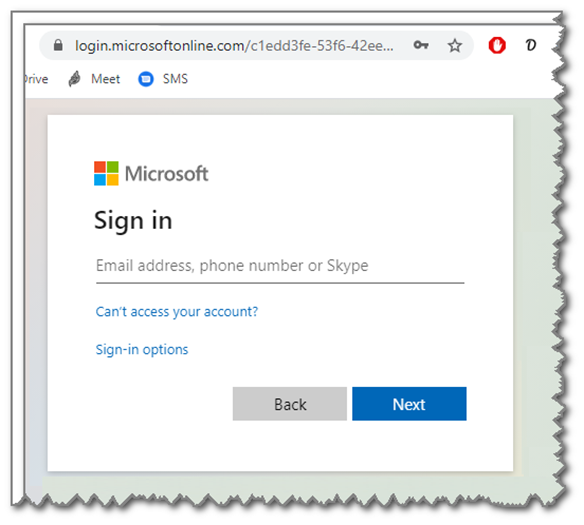This screenshot has height=525, width=584.
Task: Follow the Can't access your account link
Action: (x=177, y=312)
